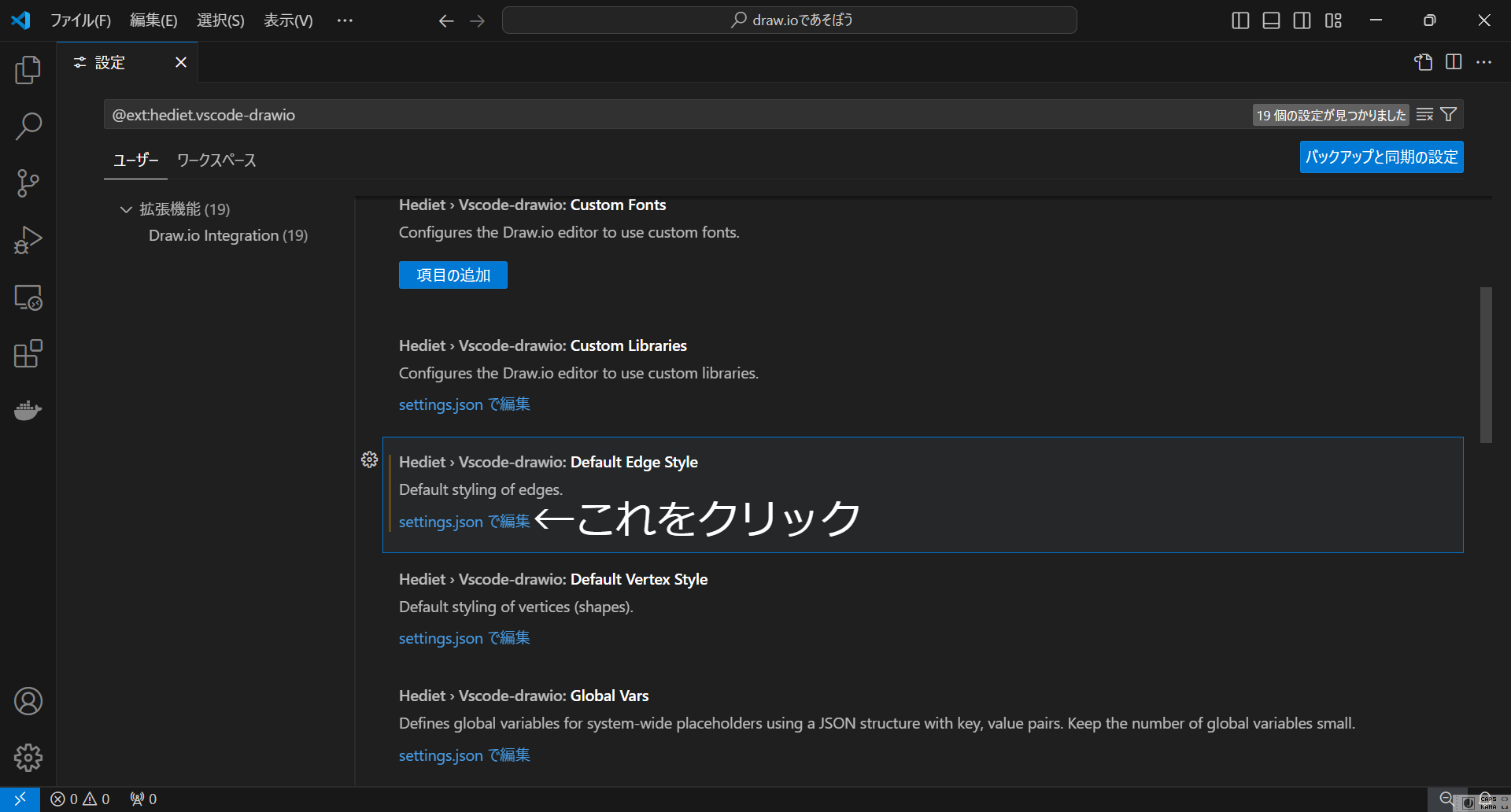Click the 項目の追加 button under Custom Fonts
This screenshot has height=812, width=1511.
[453, 275]
